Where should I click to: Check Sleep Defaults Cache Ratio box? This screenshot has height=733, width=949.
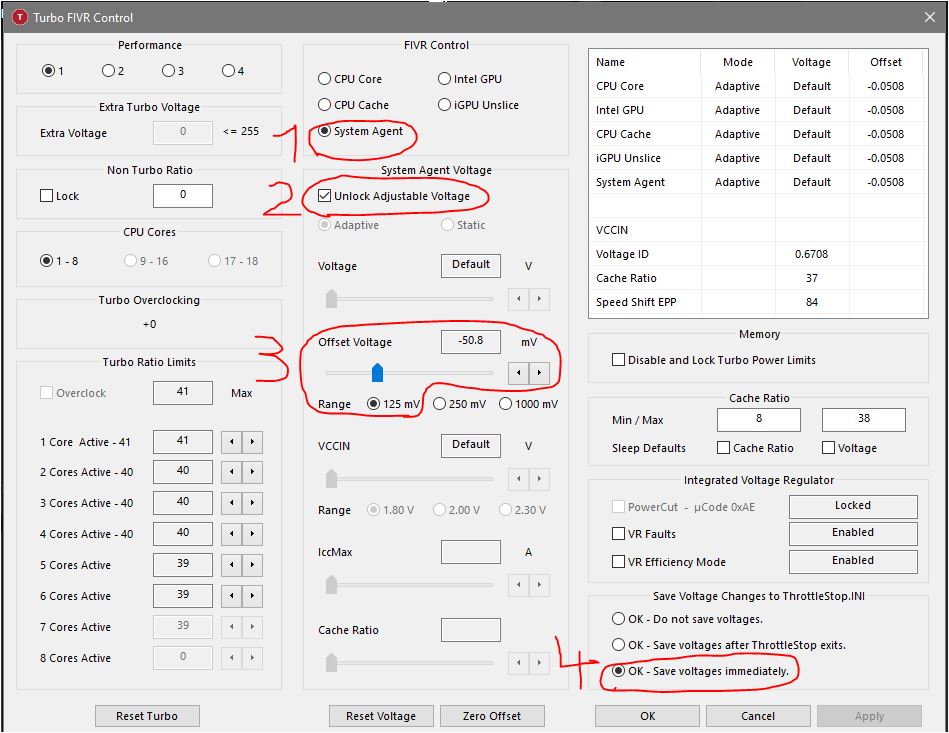[x=755, y=448]
